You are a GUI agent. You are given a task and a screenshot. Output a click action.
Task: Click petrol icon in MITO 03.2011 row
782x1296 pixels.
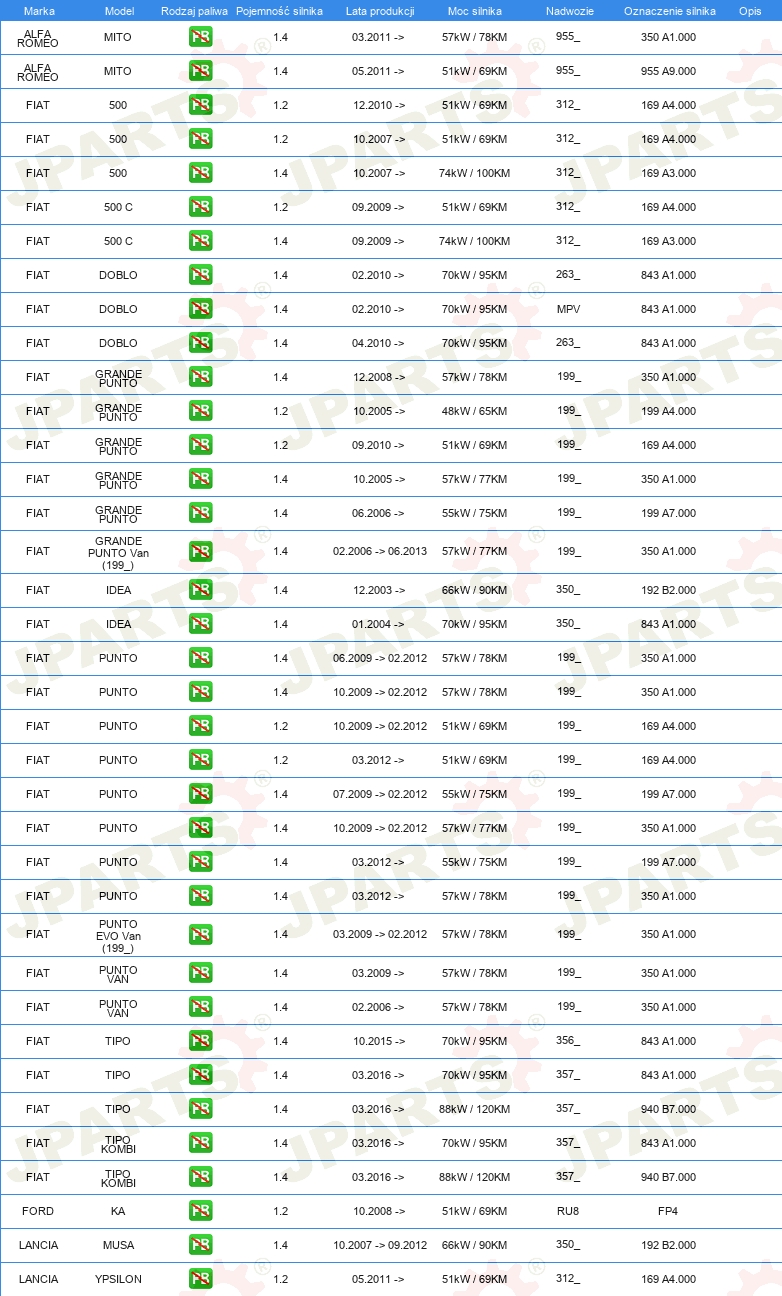point(200,38)
